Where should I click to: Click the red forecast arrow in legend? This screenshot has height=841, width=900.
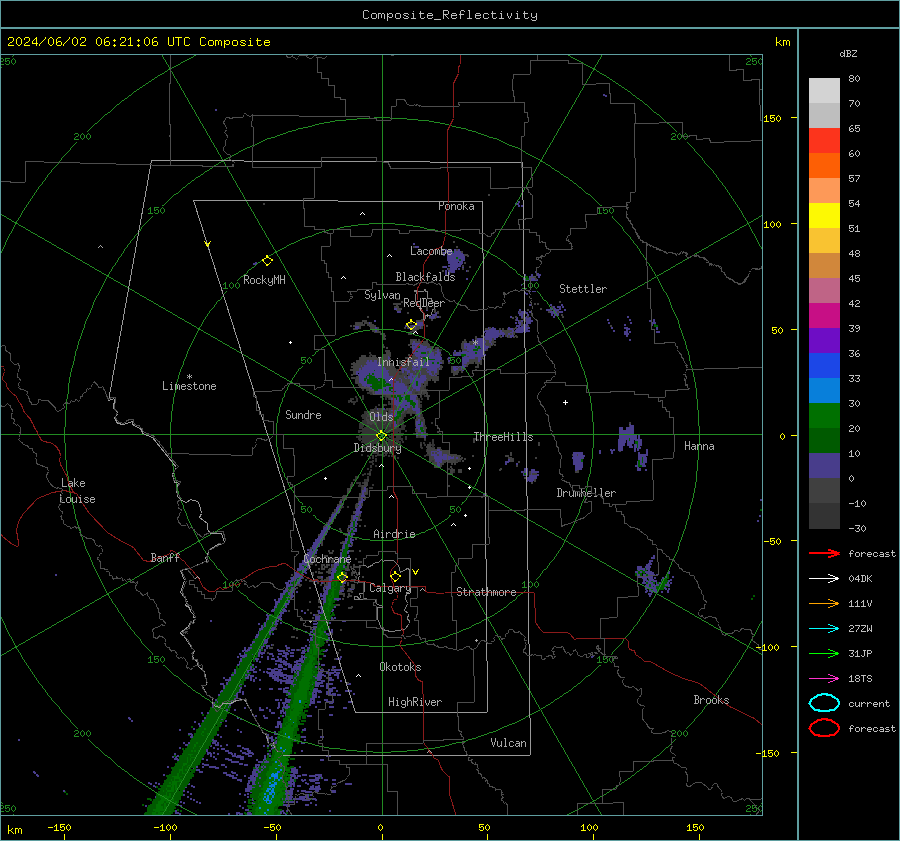[x=824, y=553]
